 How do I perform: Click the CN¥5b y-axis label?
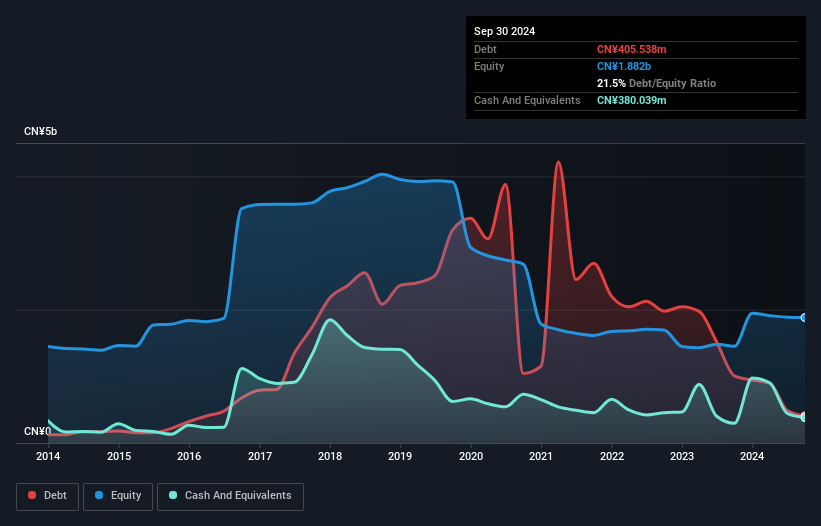coord(40,131)
